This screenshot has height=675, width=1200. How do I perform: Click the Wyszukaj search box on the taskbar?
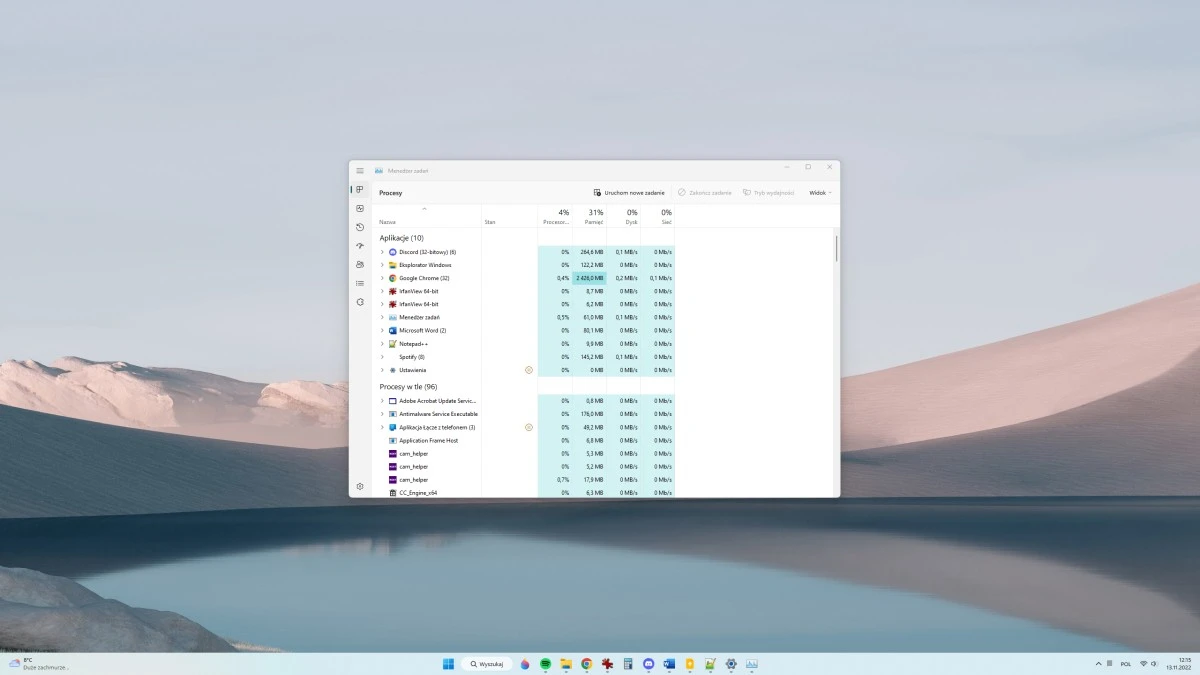(x=487, y=663)
